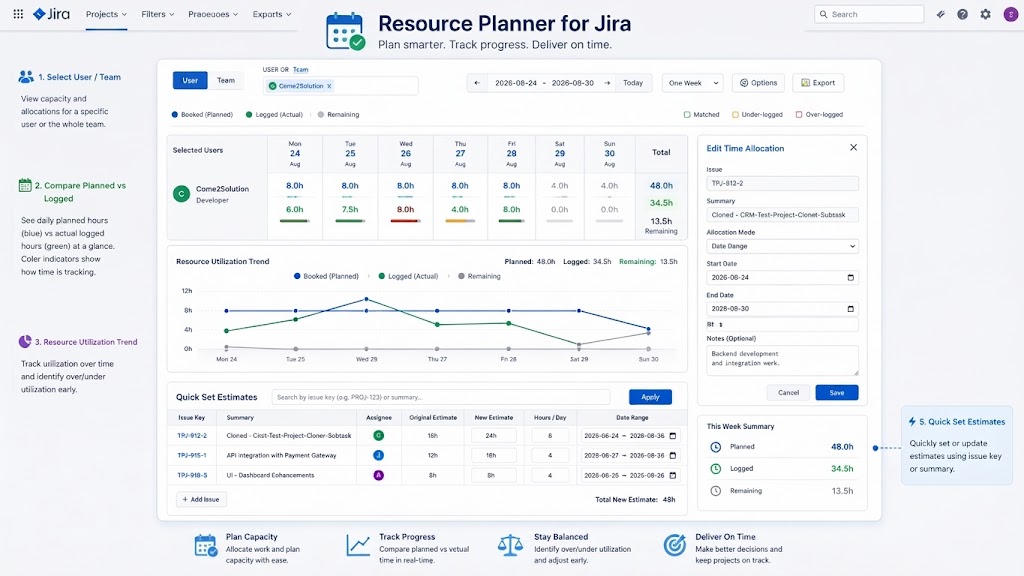Open the help question mark icon
The image size is (1024, 576).
coord(963,14)
